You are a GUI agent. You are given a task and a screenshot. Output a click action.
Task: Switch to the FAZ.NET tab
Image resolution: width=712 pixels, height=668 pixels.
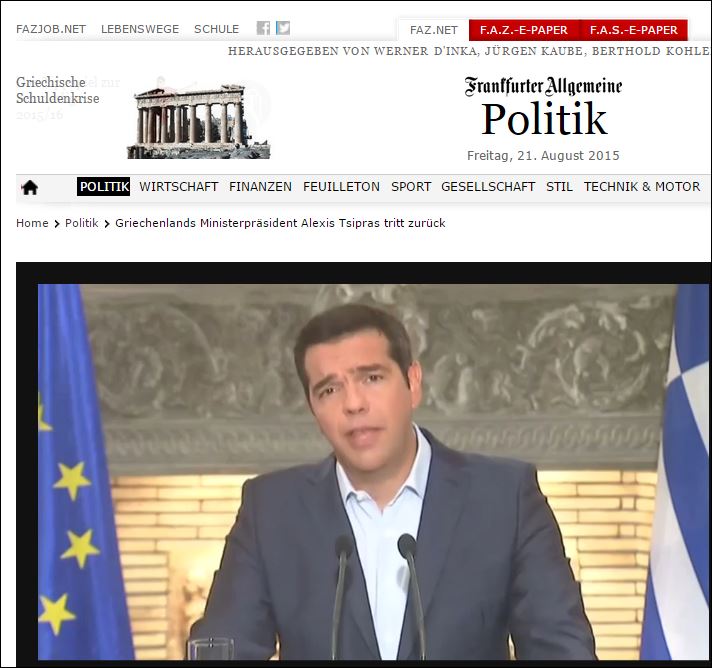coord(434,30)
